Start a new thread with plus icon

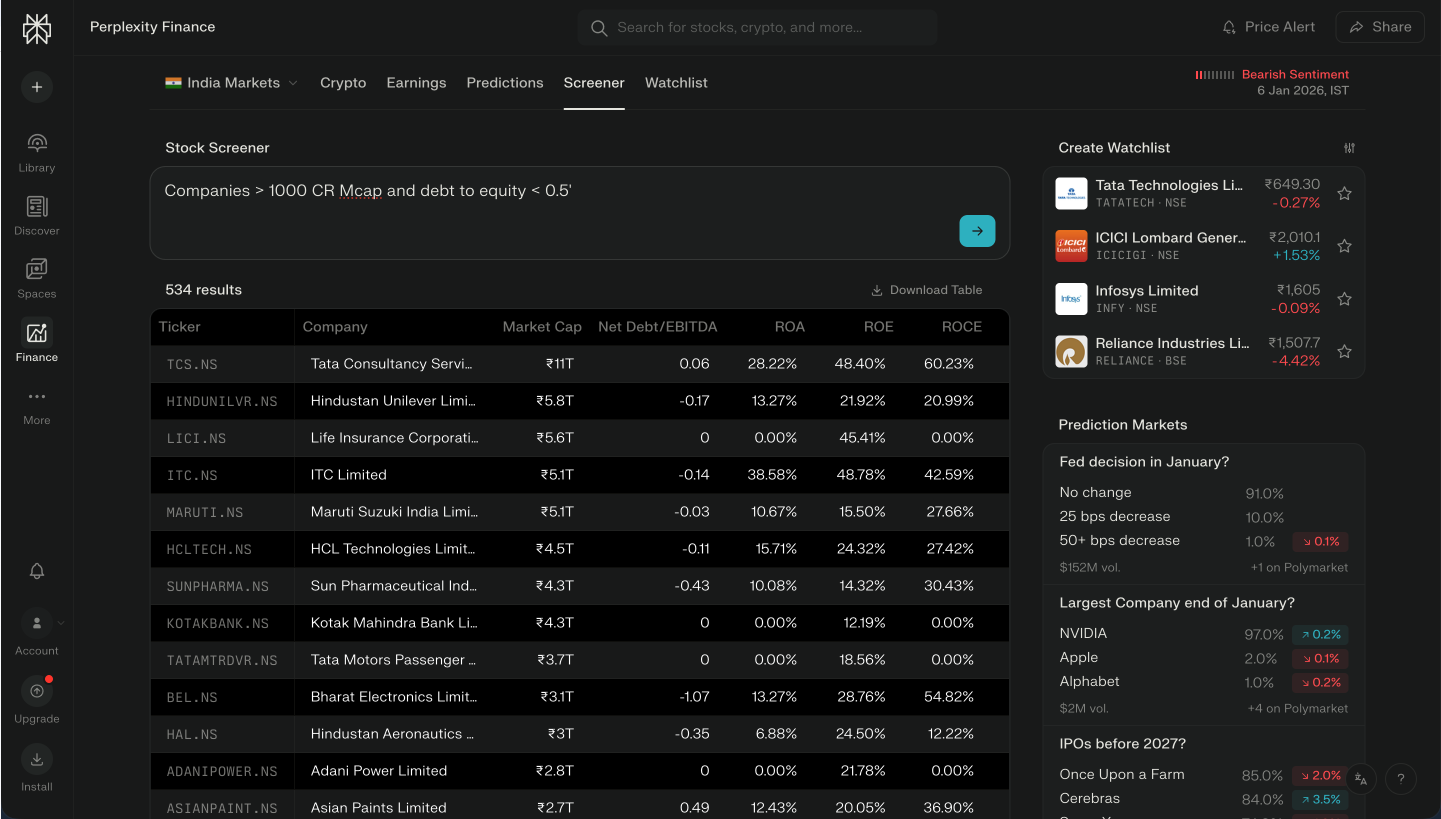(x=37, y=87)
